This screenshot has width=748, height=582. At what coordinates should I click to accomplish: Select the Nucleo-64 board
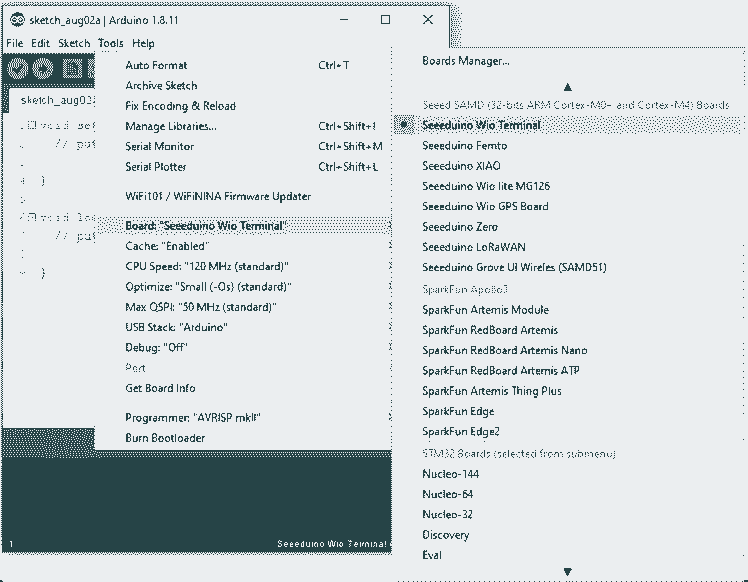[x=567, y=494]
